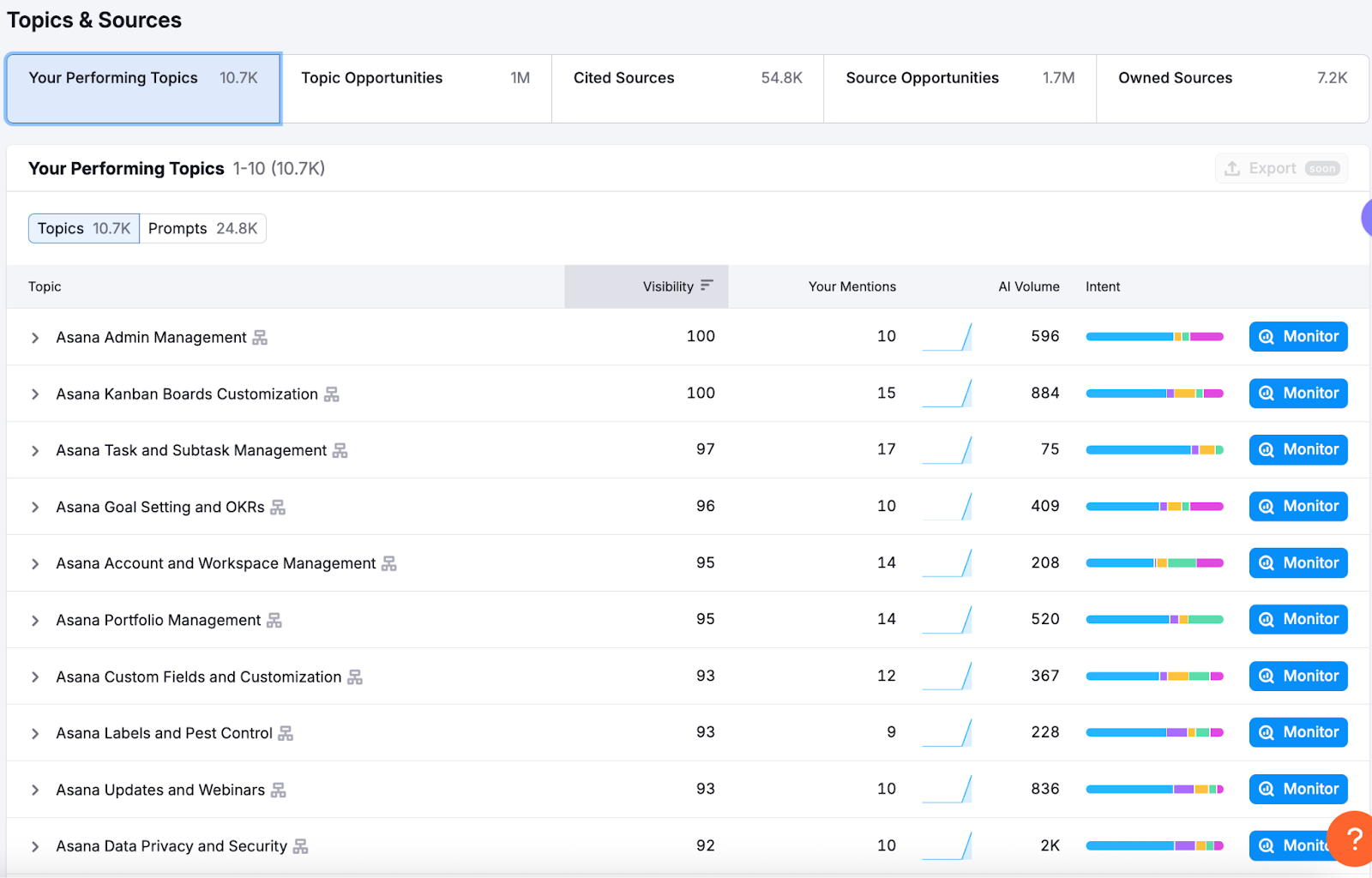Switch to the Topics 10.7K toggle view
Viewport: 1372px width, 878px height.
[x=84, y=229]
